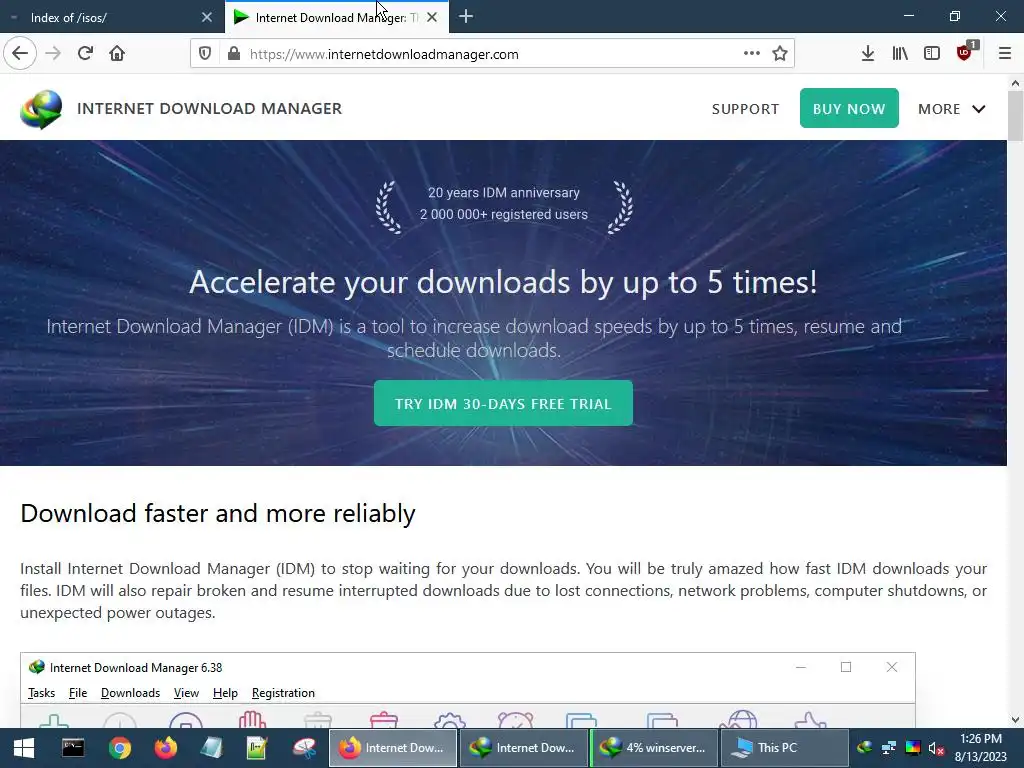Open the Firefox home page icon
Image resolution: width=1024 pixels, height=768 pixels.
point(117,53)
